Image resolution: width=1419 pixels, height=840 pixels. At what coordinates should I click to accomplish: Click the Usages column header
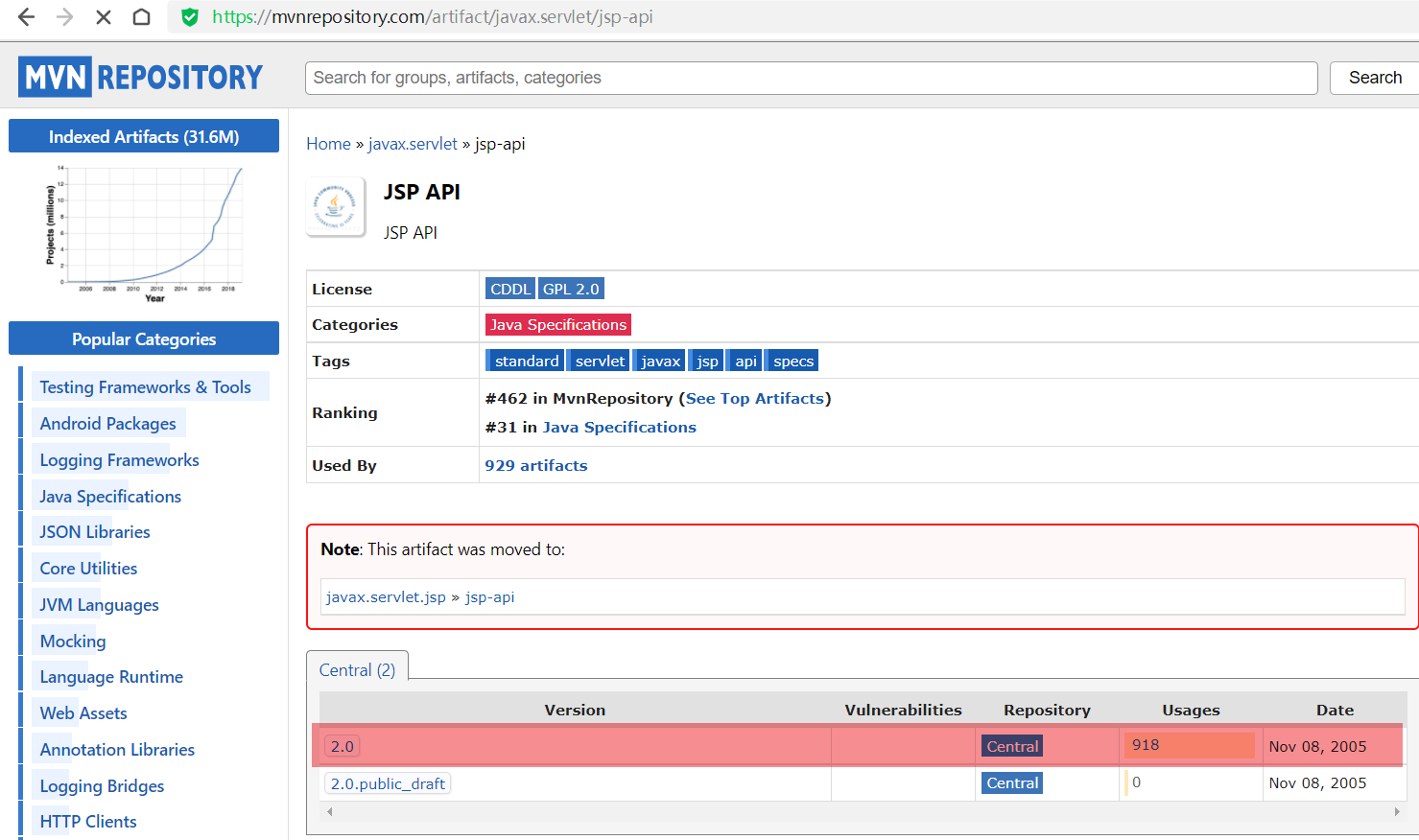1191,710
